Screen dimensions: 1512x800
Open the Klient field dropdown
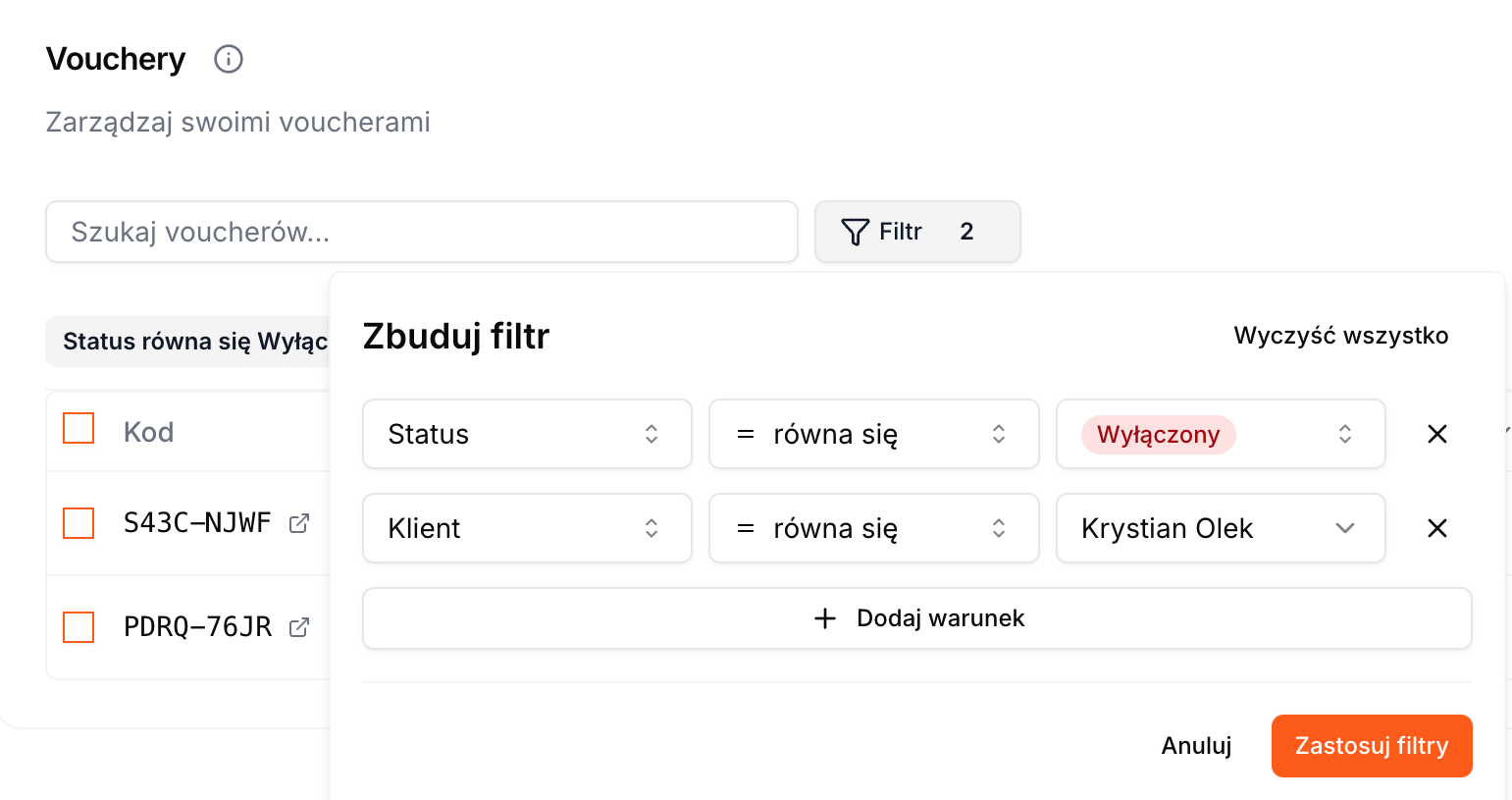point(527,528)
